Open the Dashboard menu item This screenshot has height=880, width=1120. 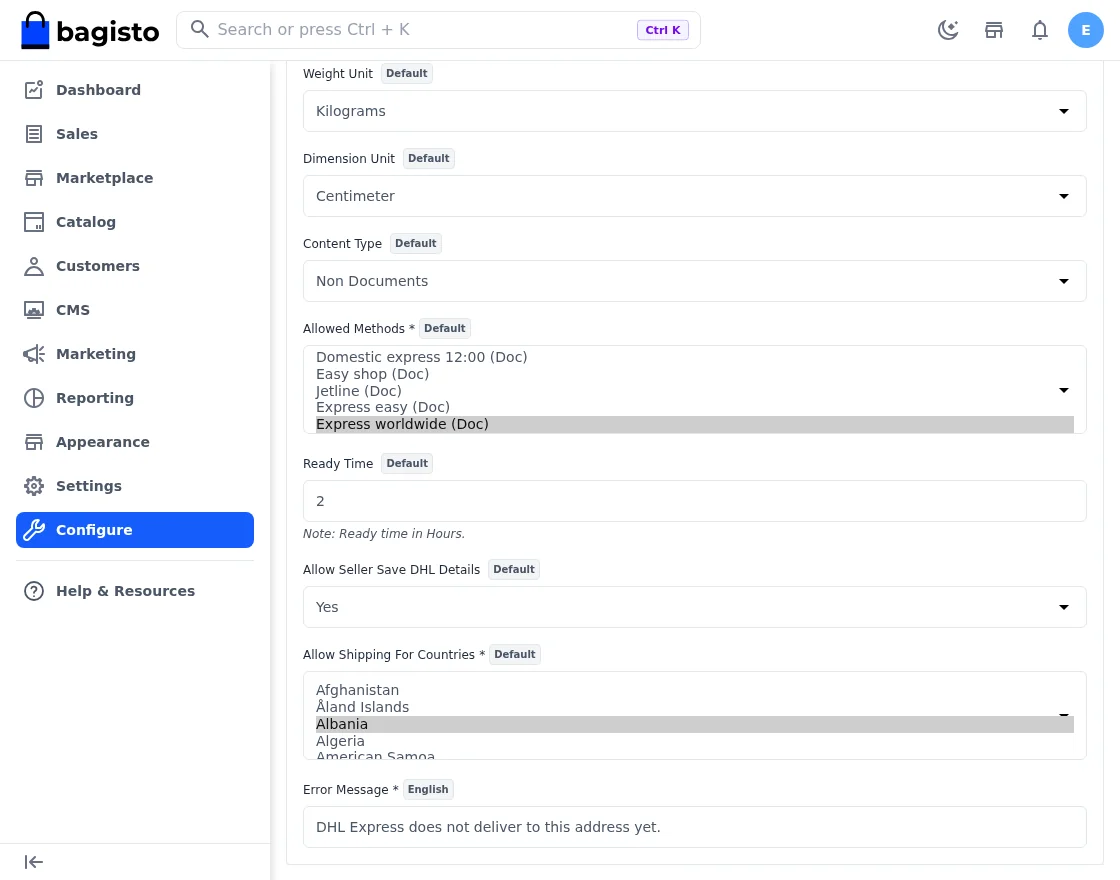click(x=134, y=90)
